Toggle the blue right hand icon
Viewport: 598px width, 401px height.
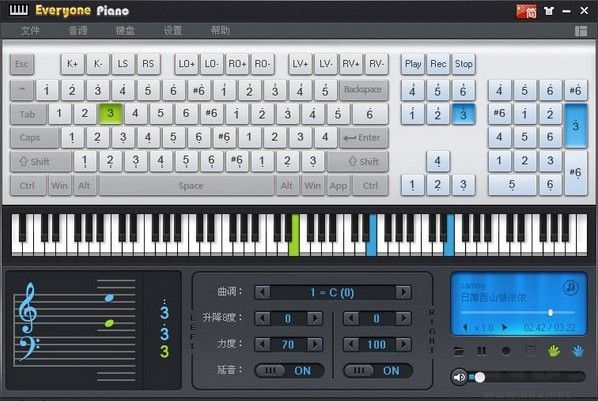click(x=578, y=351)
